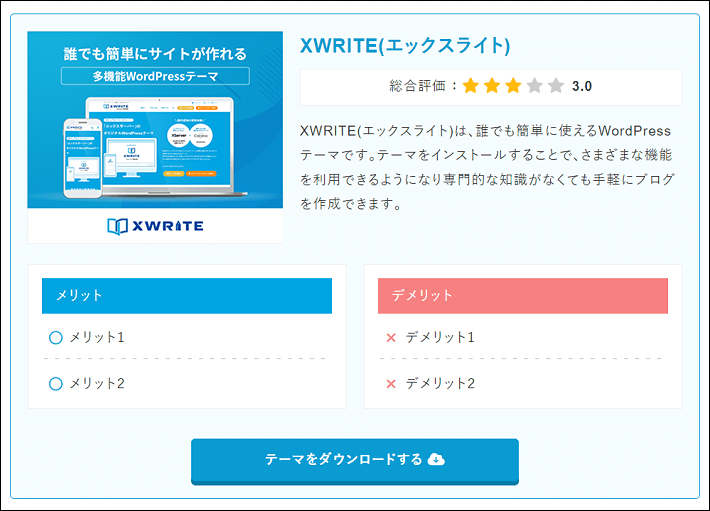The width and height of the screenshot is (710, 511).
Task: Click the red cross beside デメリット1
Action: [391, 338]
